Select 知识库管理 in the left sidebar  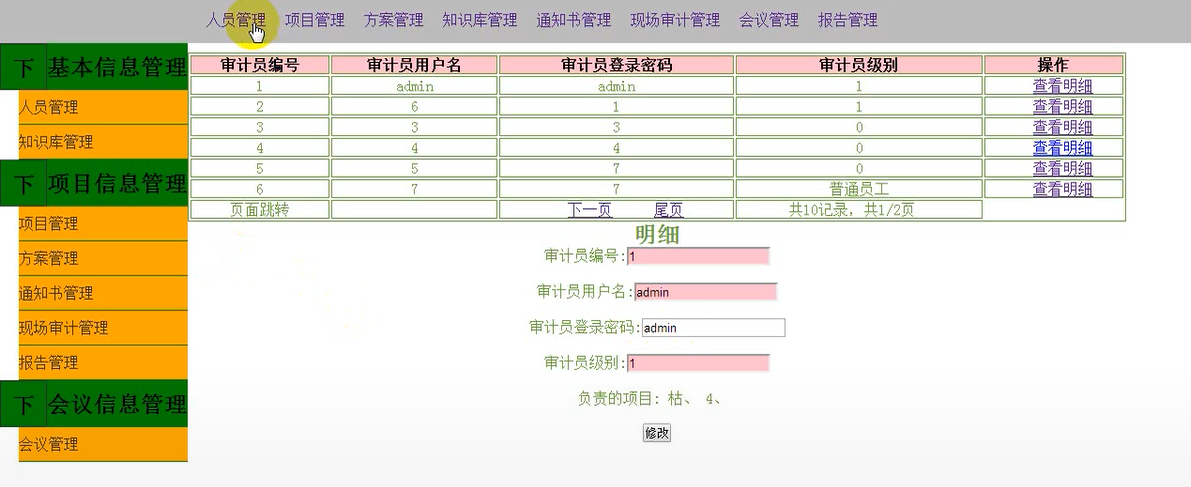pos(103,142)
